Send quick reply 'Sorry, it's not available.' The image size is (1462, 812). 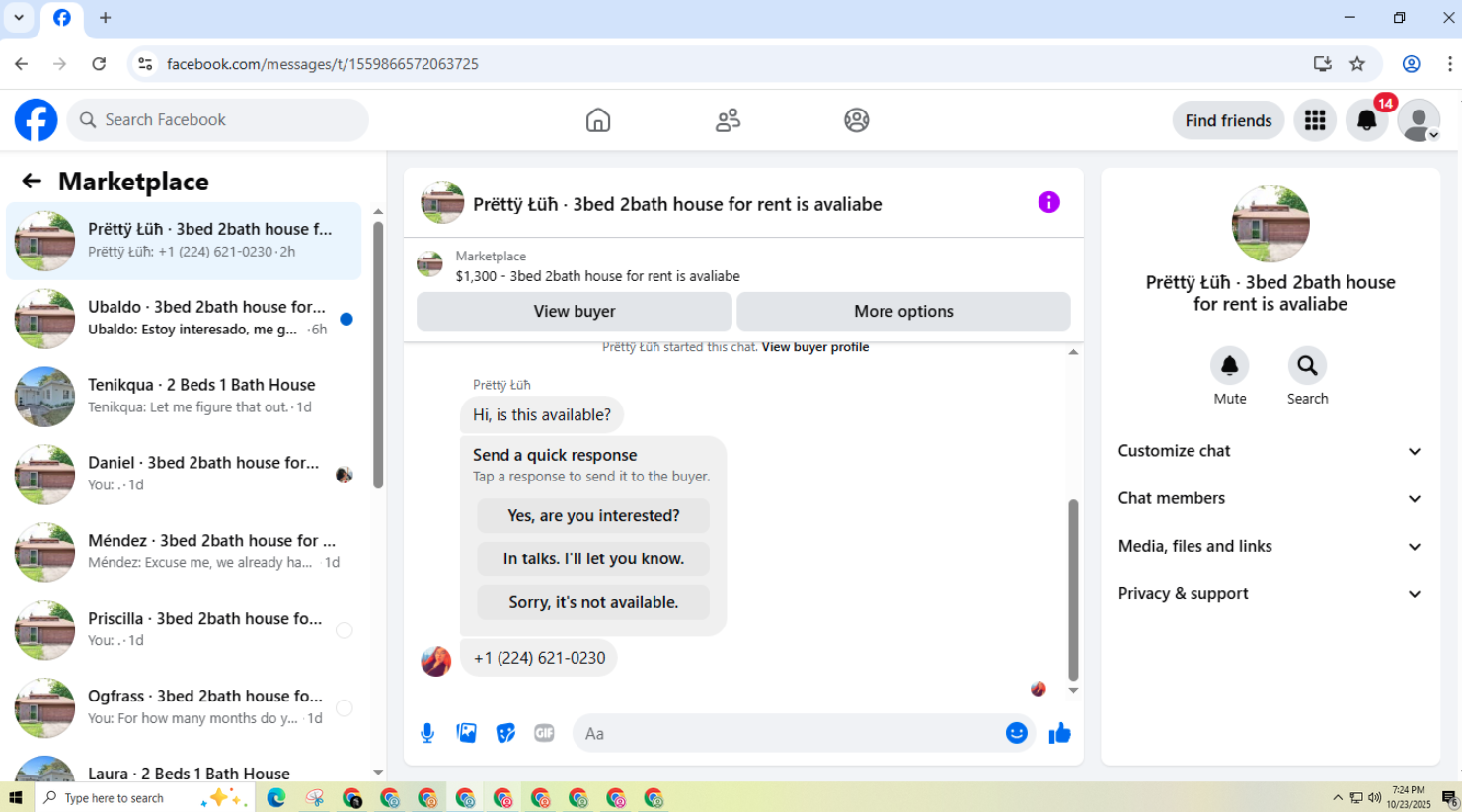tap(593, 602)
